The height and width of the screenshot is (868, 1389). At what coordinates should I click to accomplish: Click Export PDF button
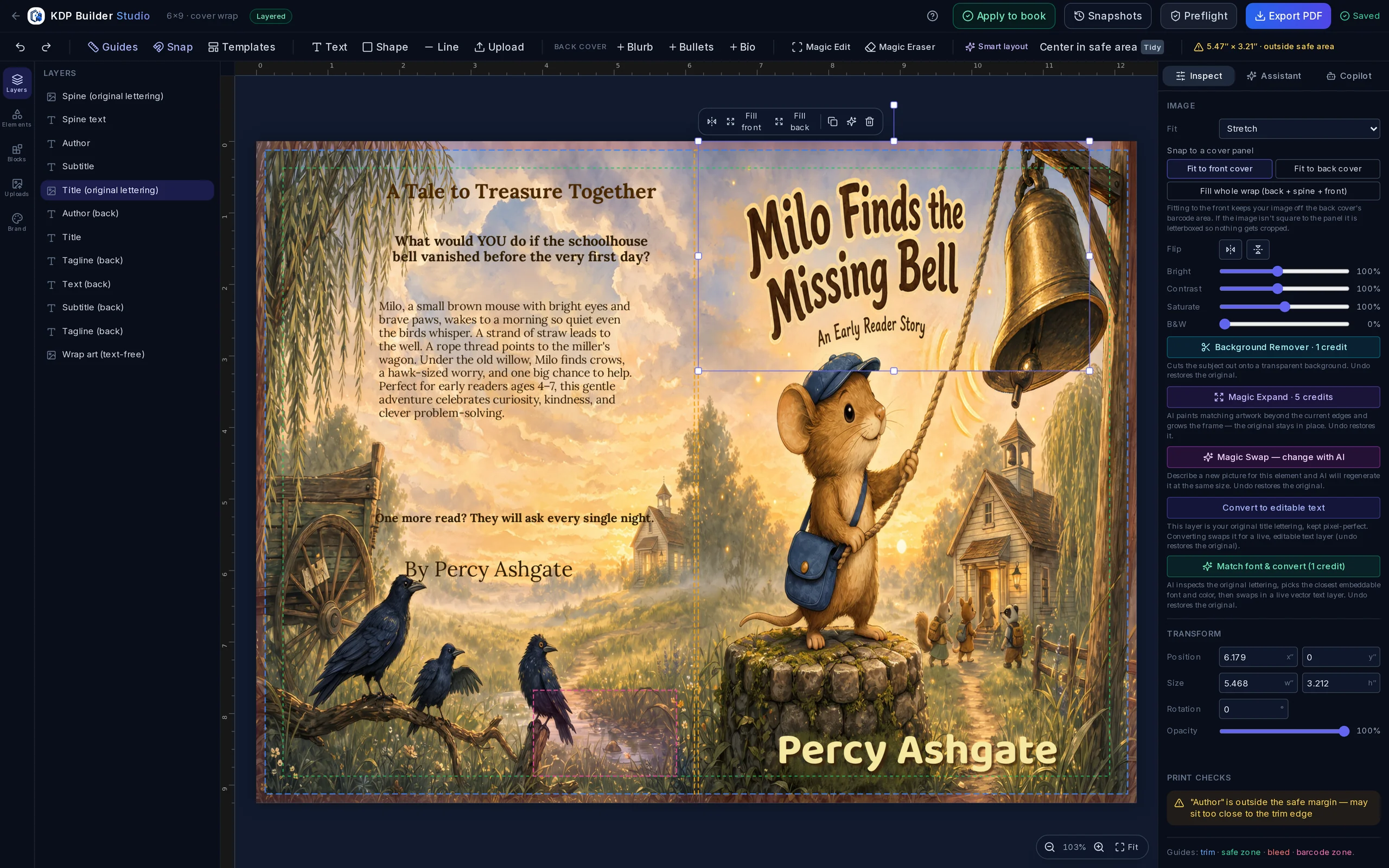coord(1288,16)
